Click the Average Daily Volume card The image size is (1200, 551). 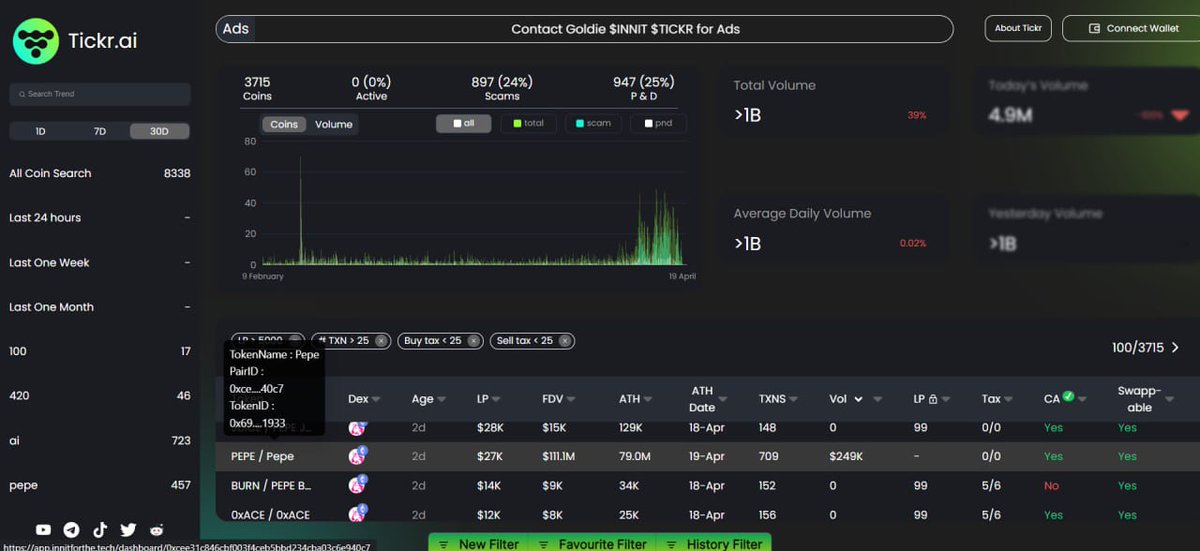click(x=836, y=230)
